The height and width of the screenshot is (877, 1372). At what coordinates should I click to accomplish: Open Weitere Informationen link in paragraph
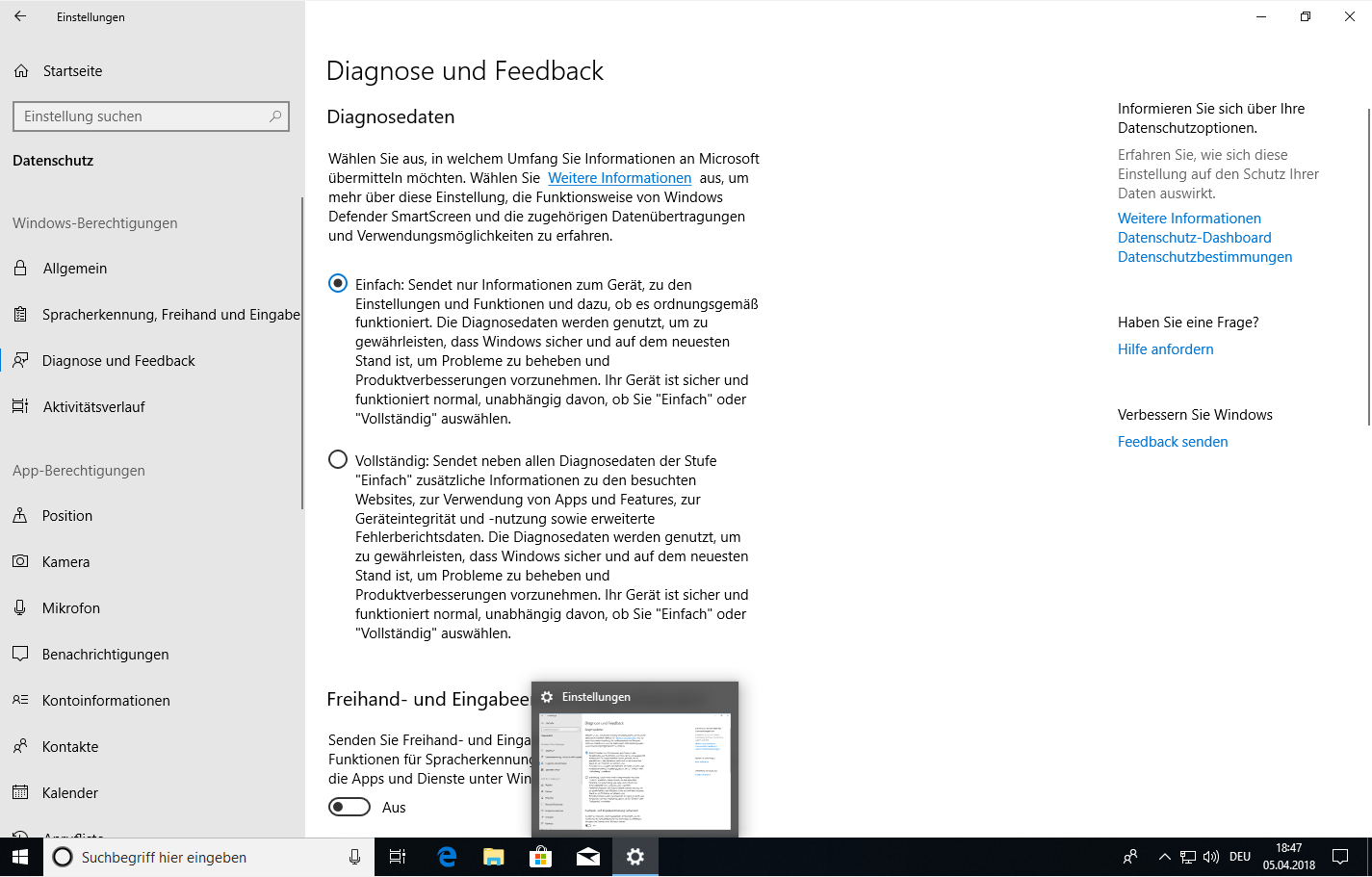[620, 178]
